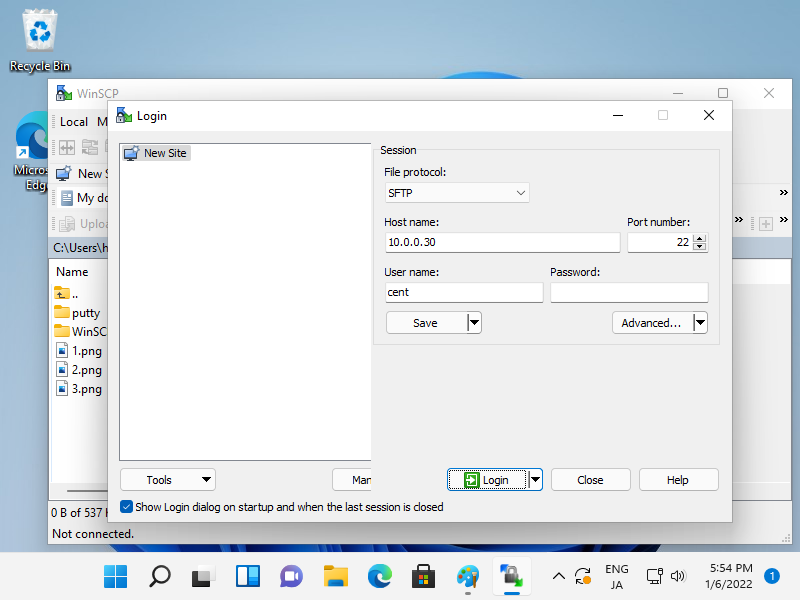800x600 pixels.
Task: Toggle Show Login dialog on startup checkbox
Action: click(126, 507)
